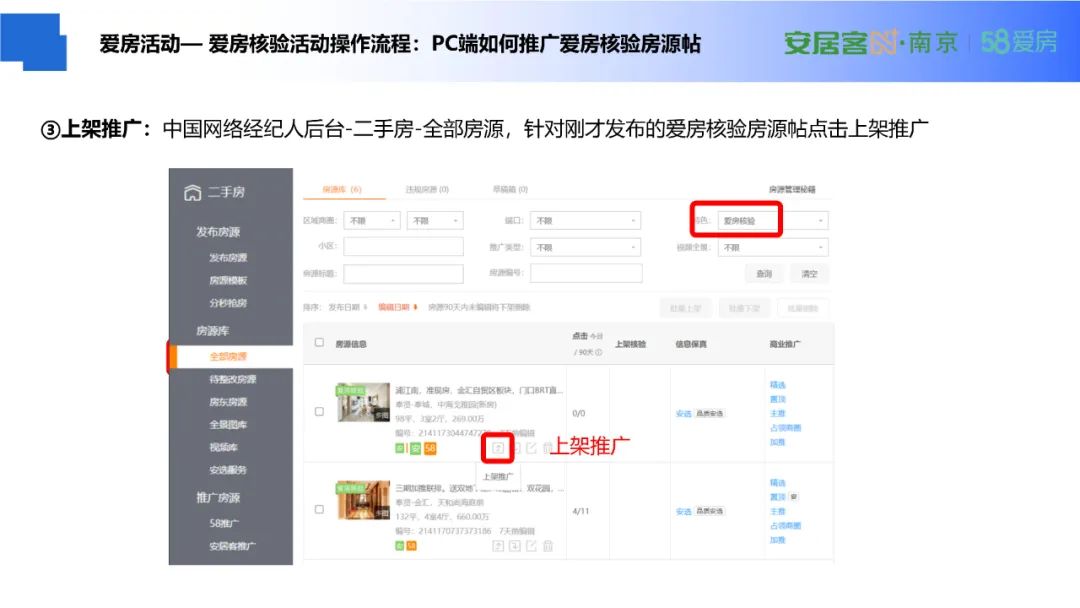Click the info icon next to /90天 header
Screen dimensions: 1080x608
pos(599,353)
